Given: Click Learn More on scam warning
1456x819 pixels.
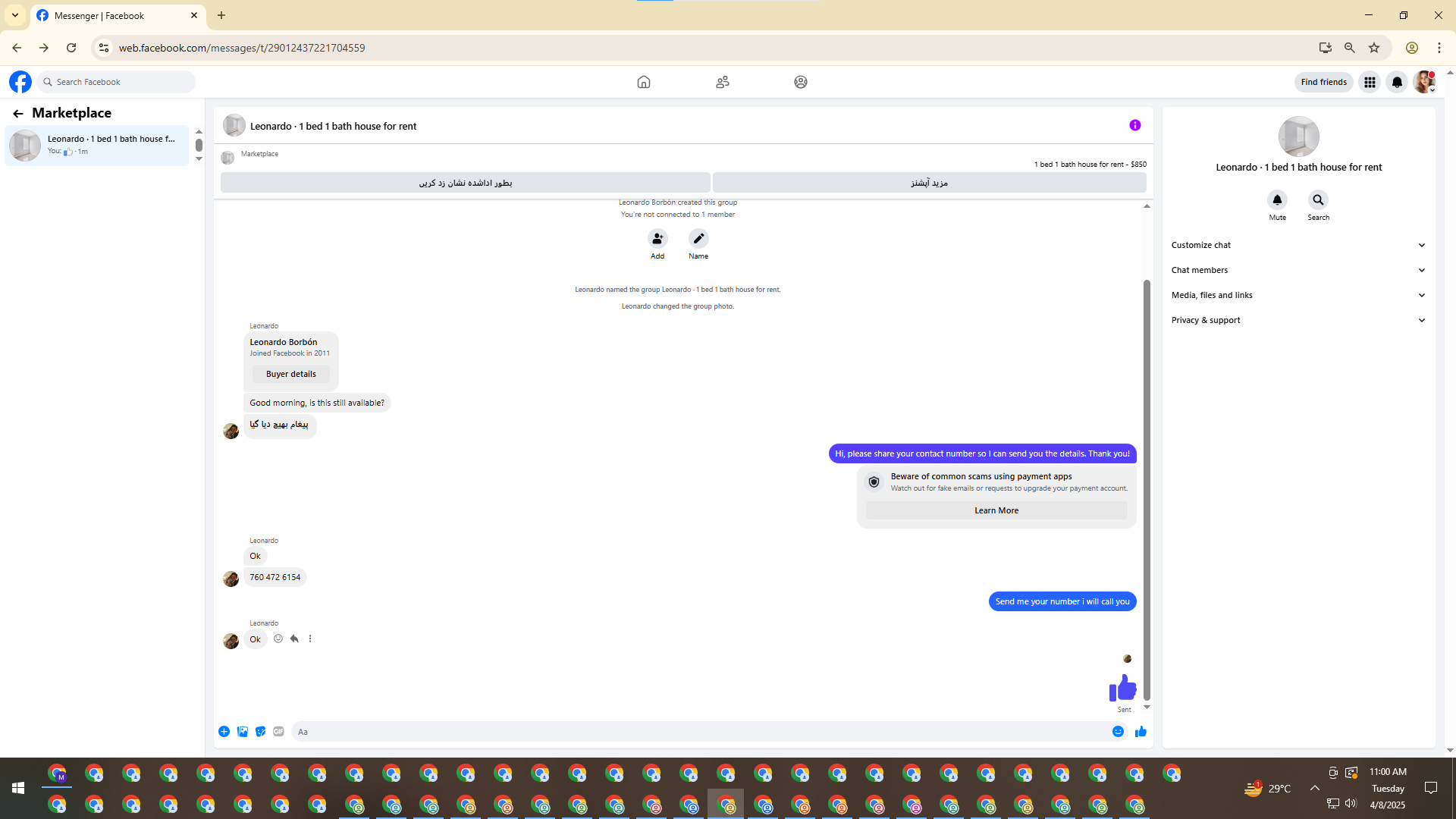Looking at the screenshot, I should click(996, 511).
